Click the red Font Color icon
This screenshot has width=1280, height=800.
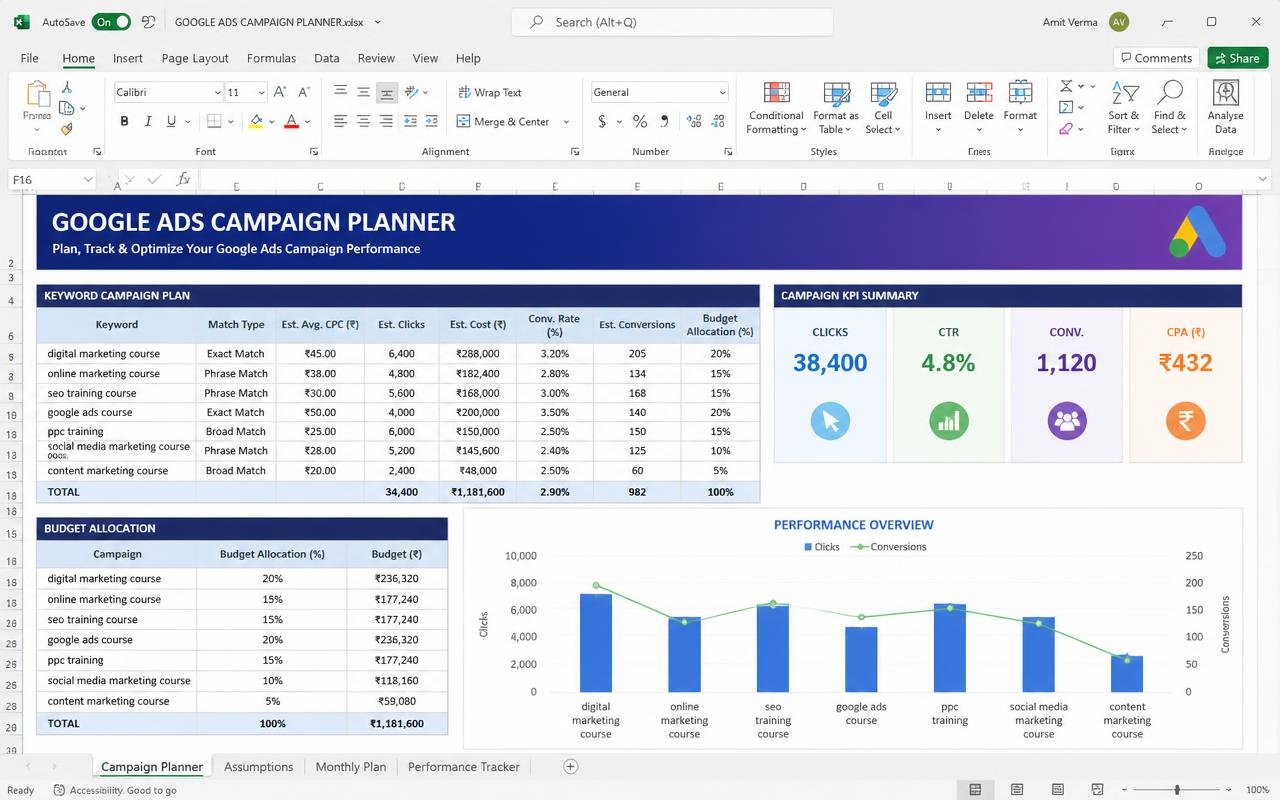pos(291,121)
